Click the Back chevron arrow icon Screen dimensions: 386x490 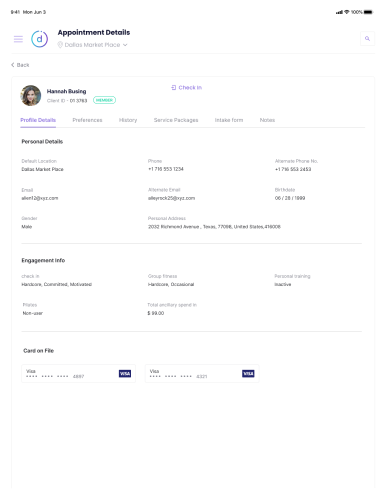13,65
